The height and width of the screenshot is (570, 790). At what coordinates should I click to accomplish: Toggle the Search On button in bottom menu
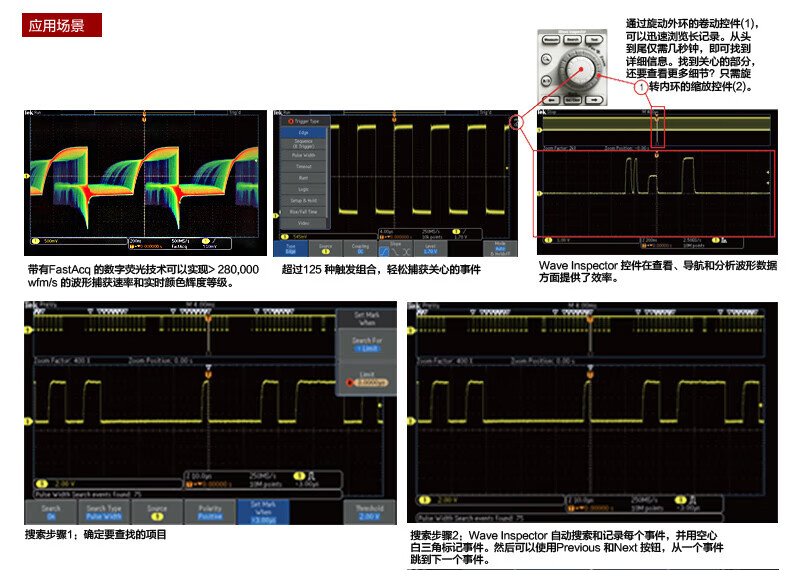(x=50, y=512)
